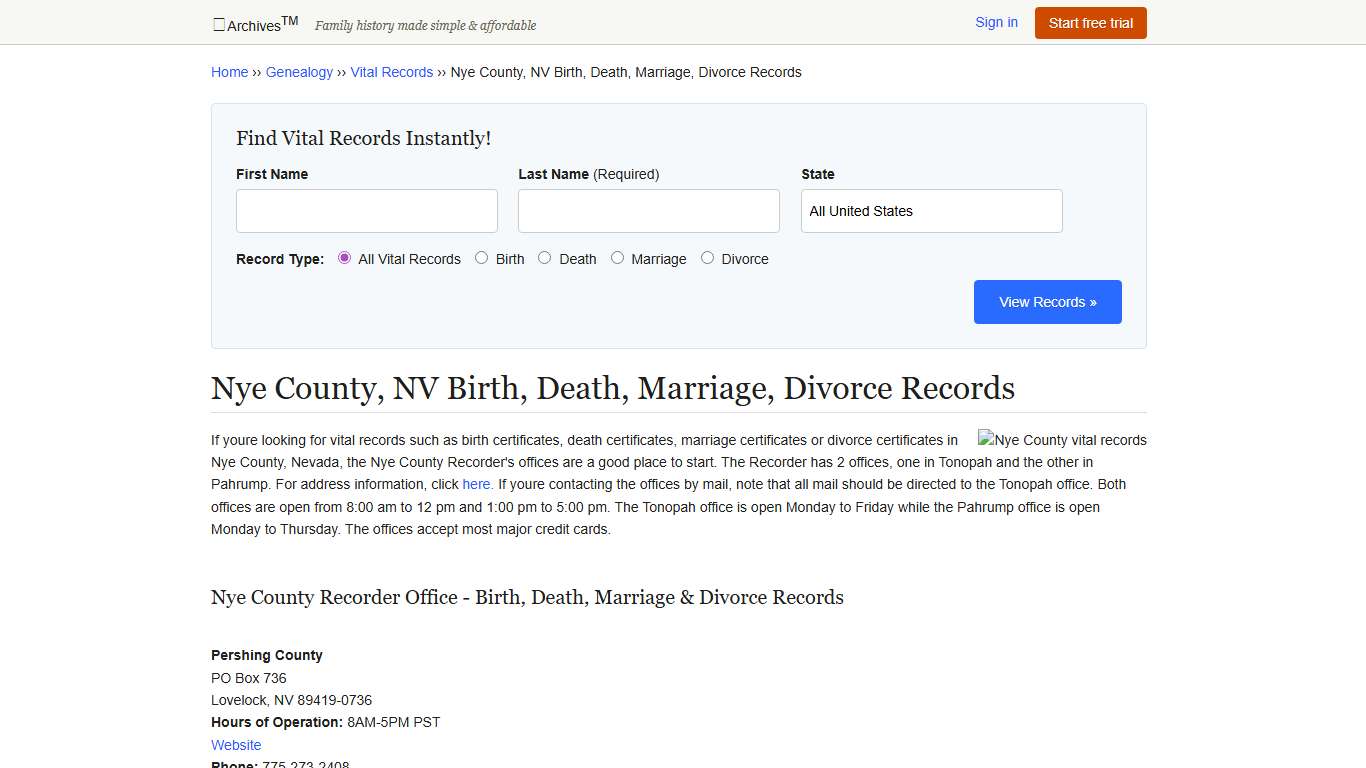
Task: Open the Pershing County Website link
Action: coord(235,744)
